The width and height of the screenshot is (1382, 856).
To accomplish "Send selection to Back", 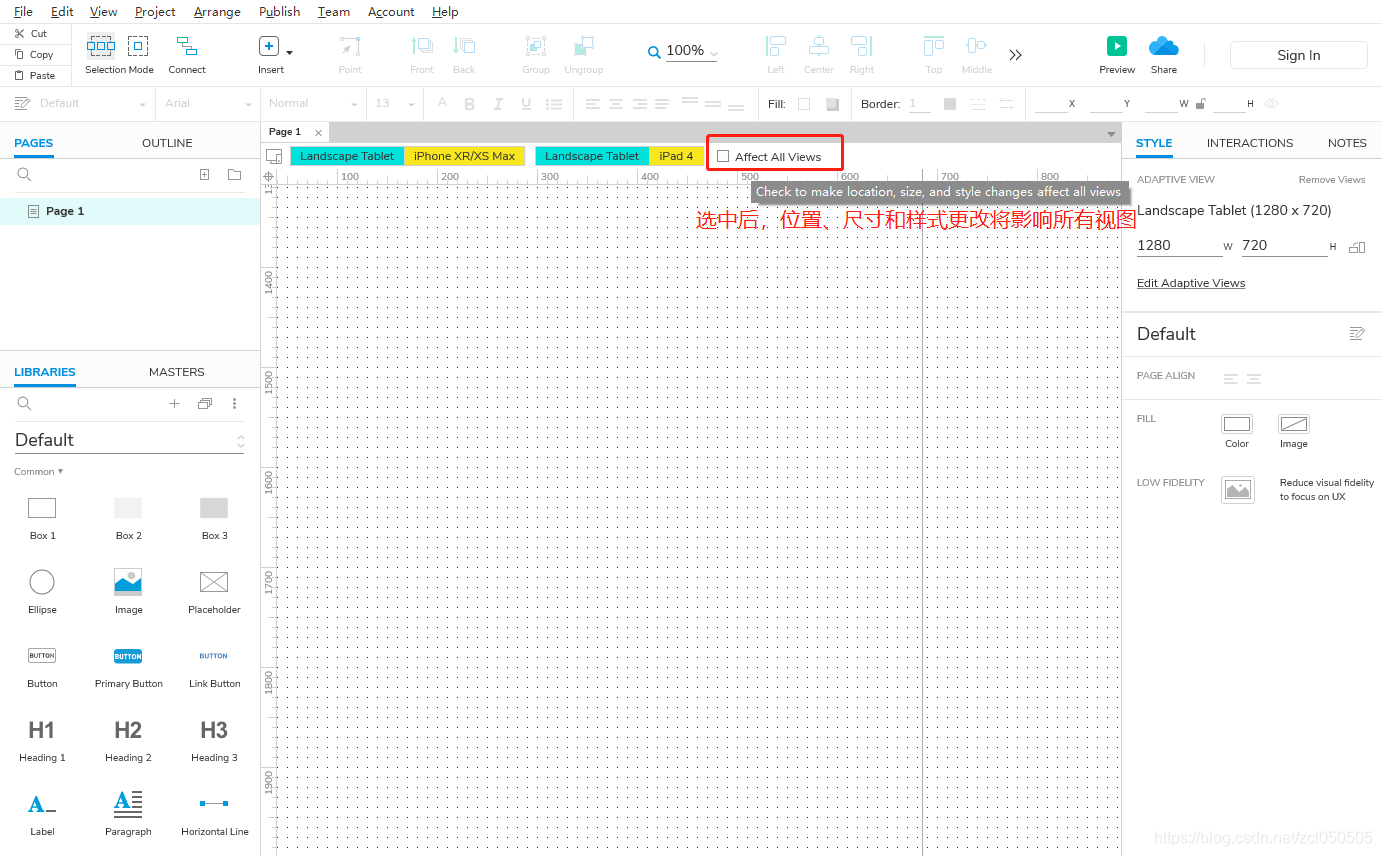I will (x=464, y=55).
